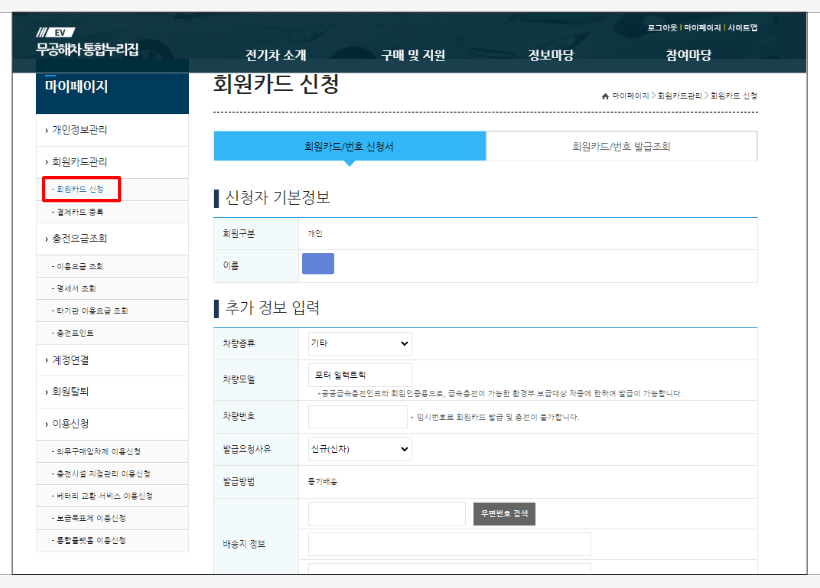820x588 pixels.
Task: Click the 차량번호 input field
Action: point(357,415)
